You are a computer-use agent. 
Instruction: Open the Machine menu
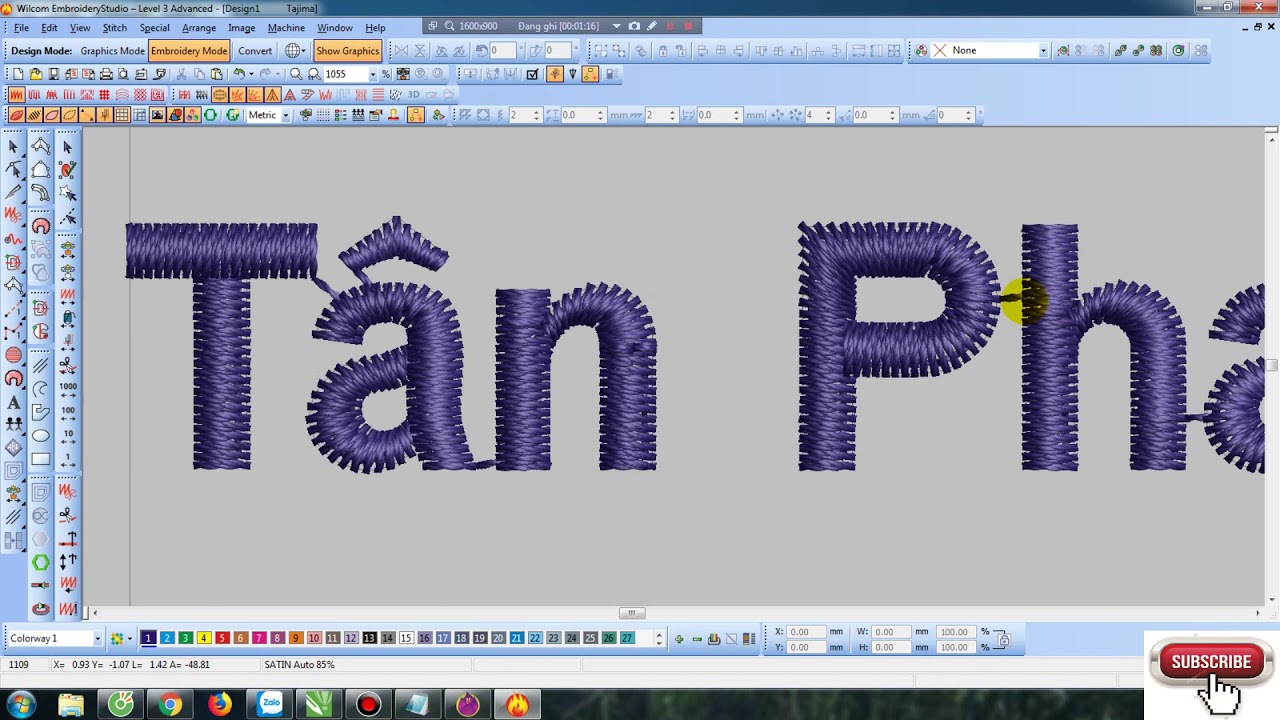[286, 28]
